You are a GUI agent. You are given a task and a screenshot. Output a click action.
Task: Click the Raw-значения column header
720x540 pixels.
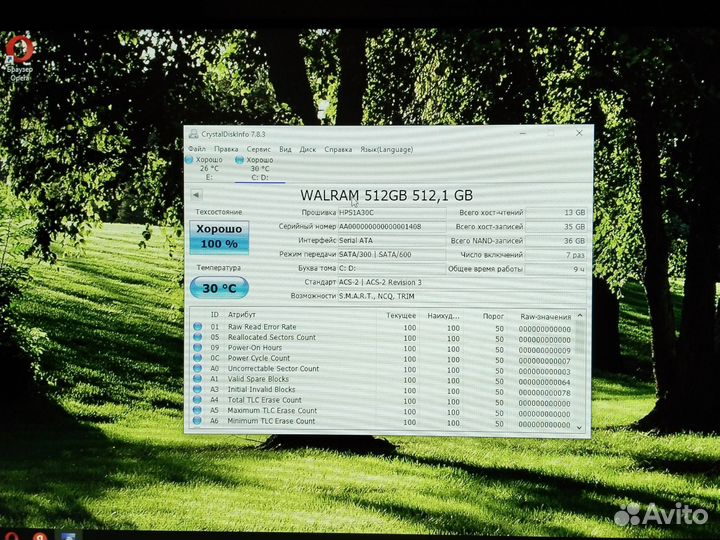(x=546, y=316)
